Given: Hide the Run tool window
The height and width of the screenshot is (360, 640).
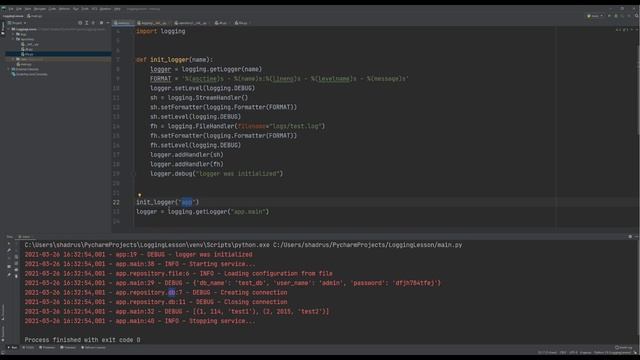Looking at the screenshot, I should coord(636,236).
